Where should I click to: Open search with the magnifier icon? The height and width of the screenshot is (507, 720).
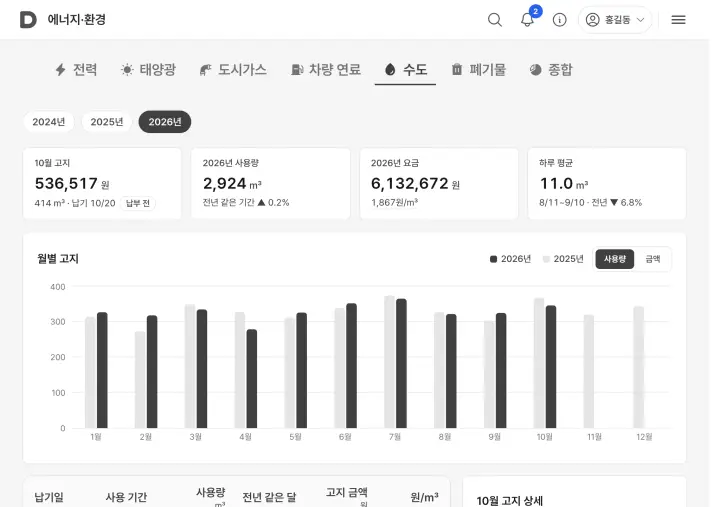coord(495,20)
